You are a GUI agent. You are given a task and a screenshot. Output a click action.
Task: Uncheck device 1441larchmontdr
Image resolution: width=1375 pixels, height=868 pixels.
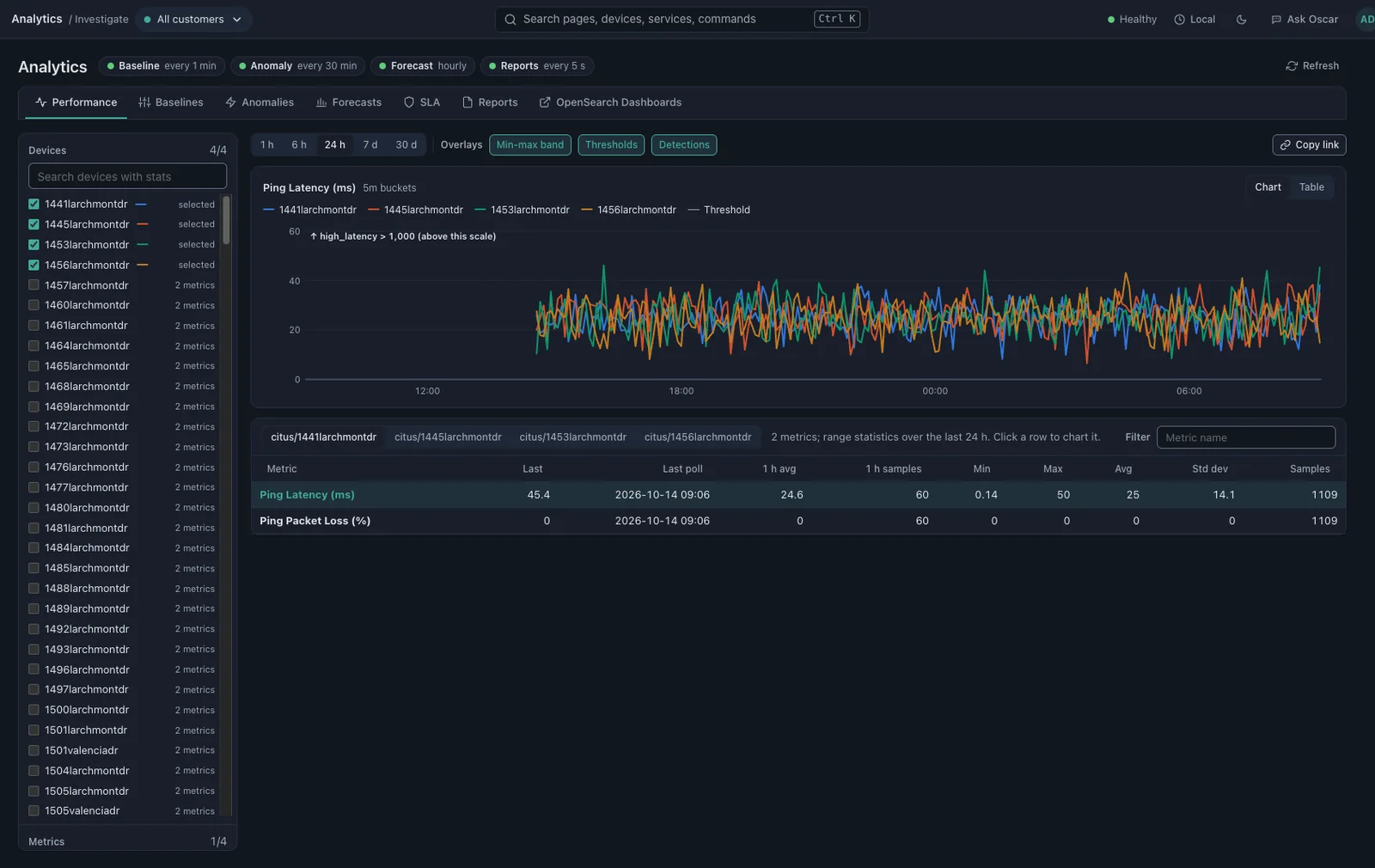click(34, 205)
